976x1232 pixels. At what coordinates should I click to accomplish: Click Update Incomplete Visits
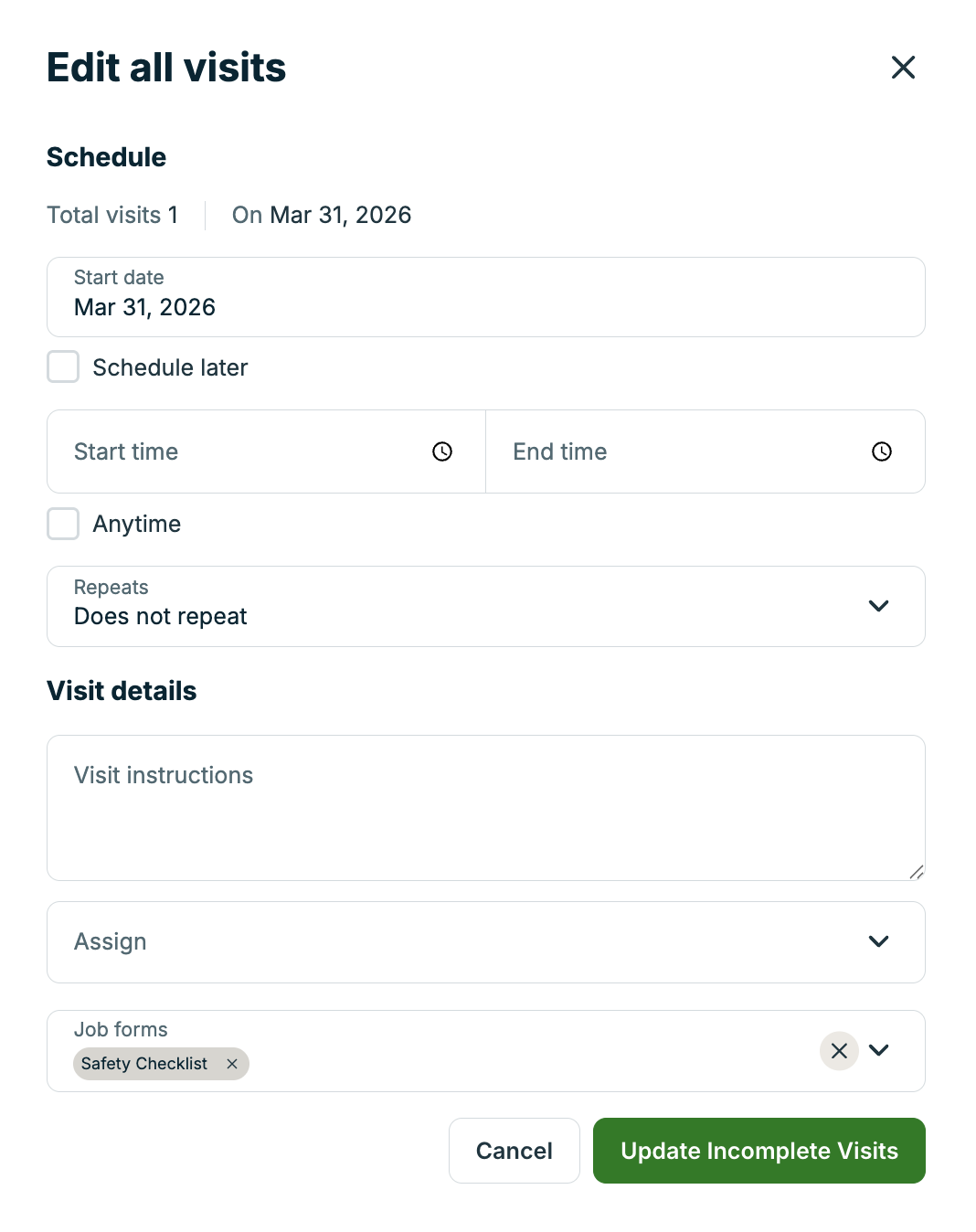click(x=759, y=1151)
